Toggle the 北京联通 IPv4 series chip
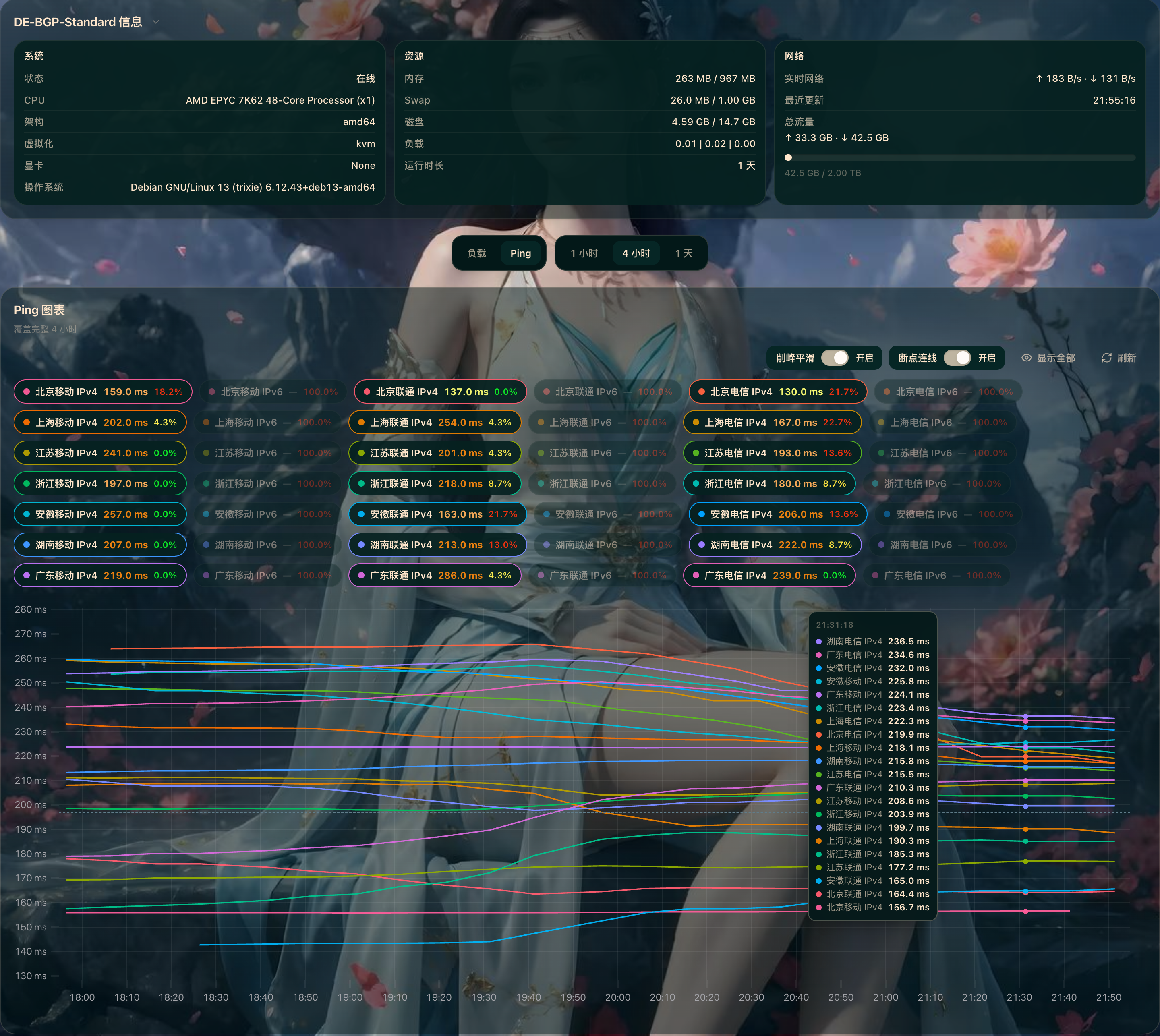The height and width of the screenshot is (1036, 1160). (440, 392)
